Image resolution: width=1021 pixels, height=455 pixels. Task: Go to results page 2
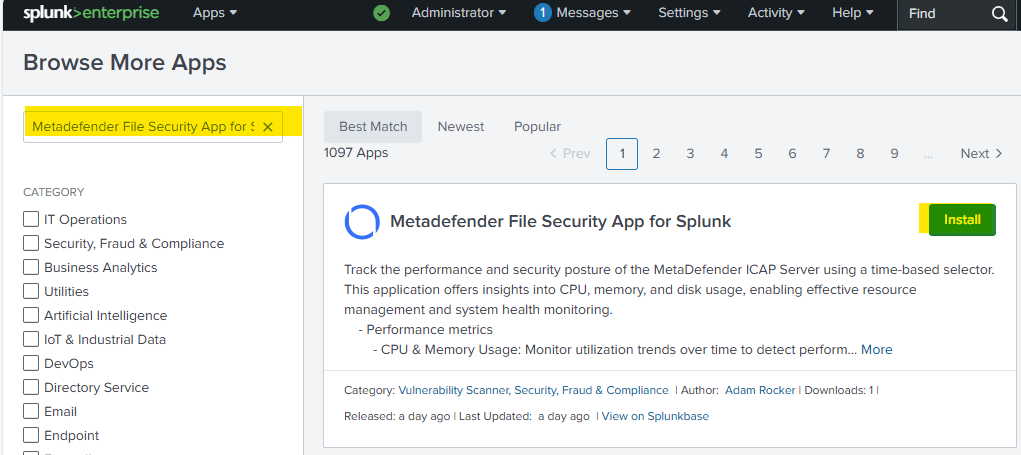(656, 154)
